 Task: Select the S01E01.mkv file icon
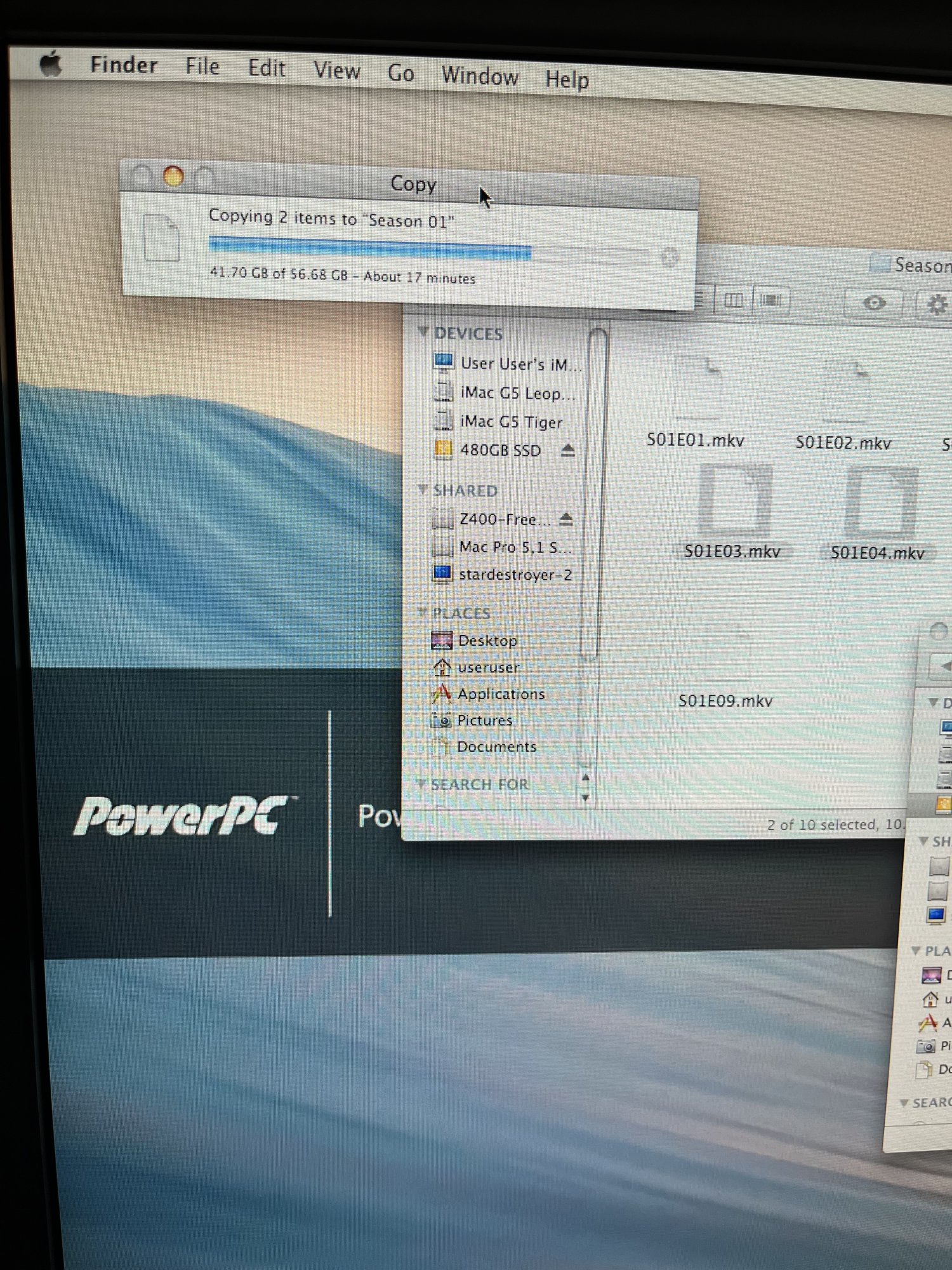[697, 387]
